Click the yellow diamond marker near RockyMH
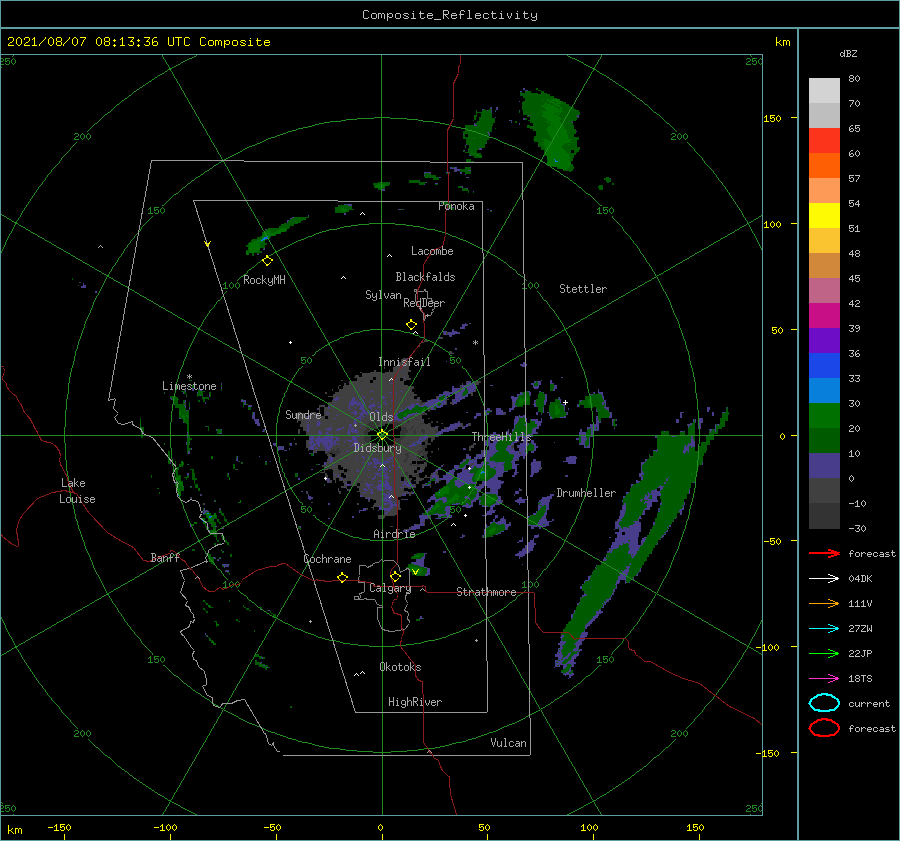The height and width of the screenshot is (841, 900). (267, 261)
